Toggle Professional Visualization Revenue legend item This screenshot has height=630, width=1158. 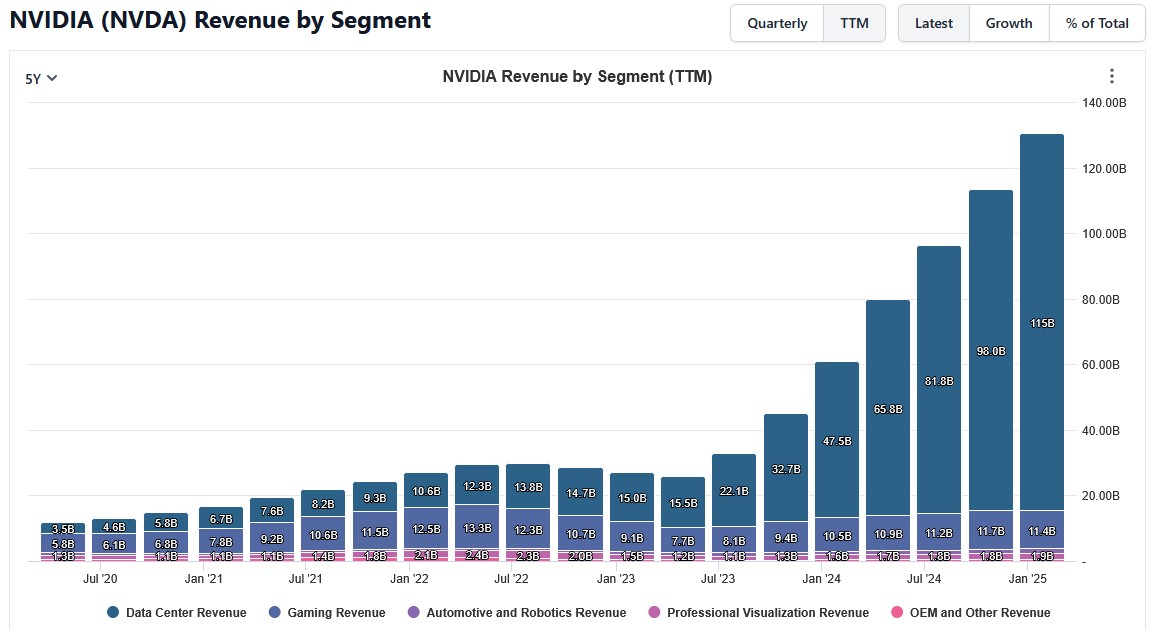point(758,612)
